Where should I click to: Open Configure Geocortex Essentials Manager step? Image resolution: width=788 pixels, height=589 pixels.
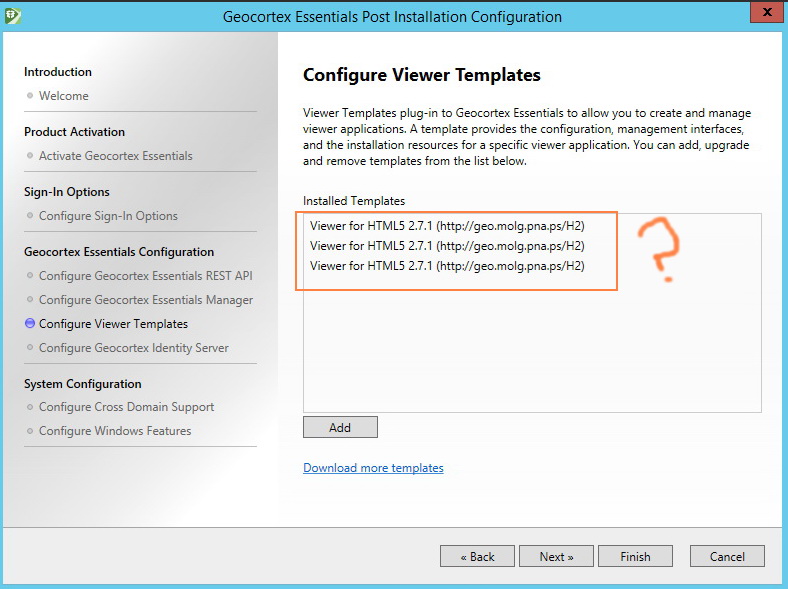[x=146, y=300]
